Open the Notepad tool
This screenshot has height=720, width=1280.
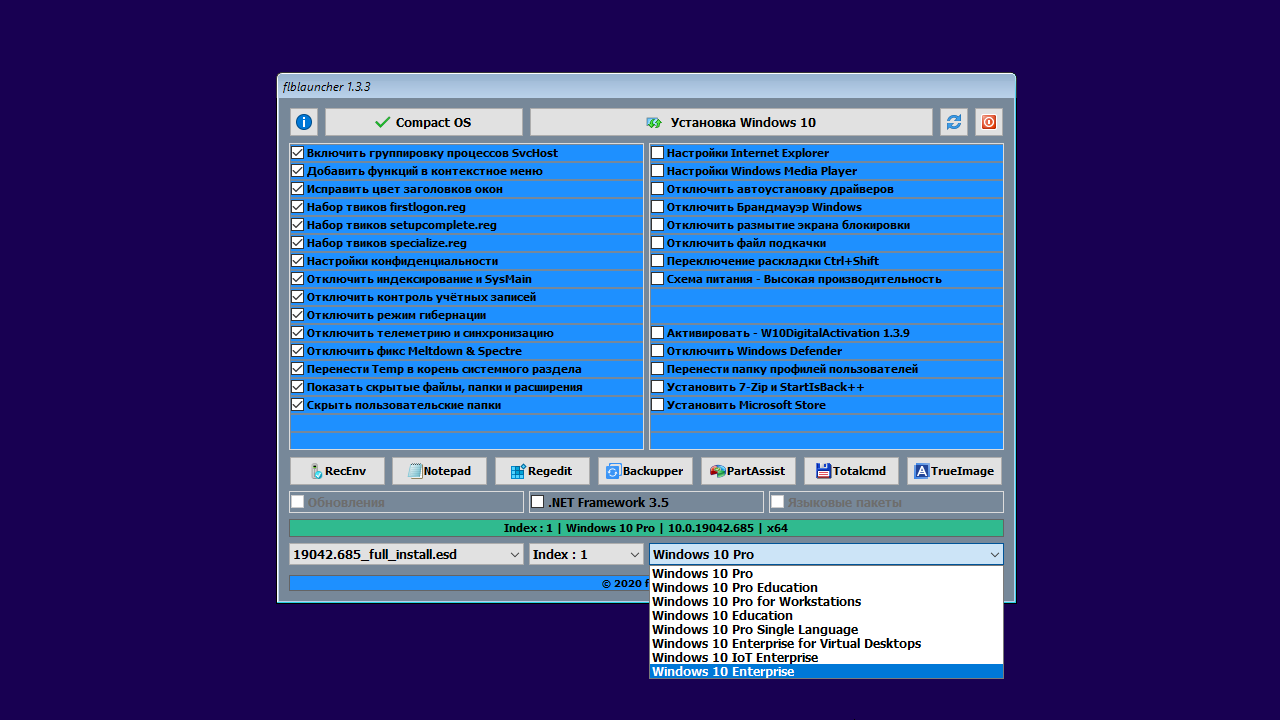point(439,471)
